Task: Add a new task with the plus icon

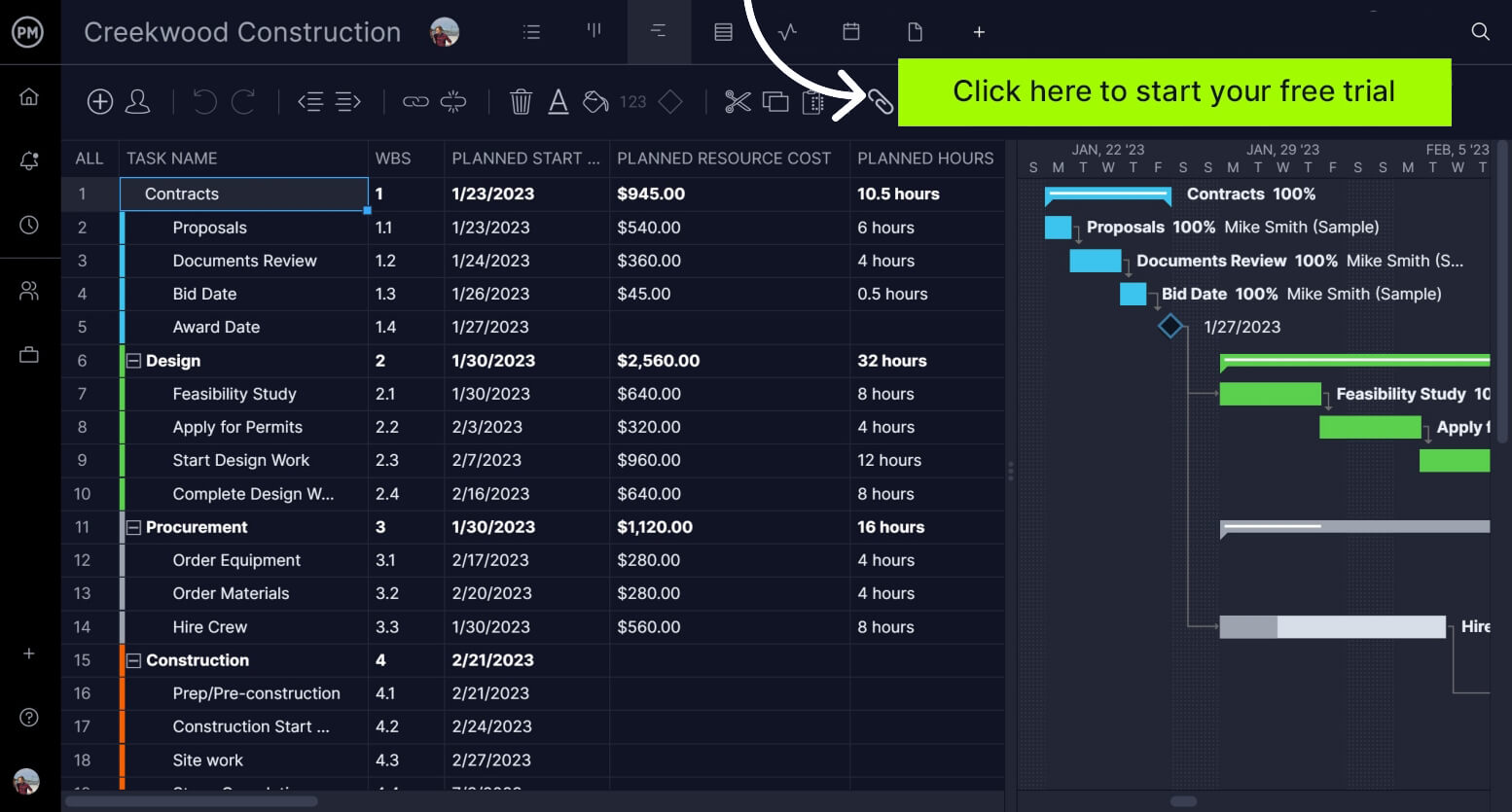Action: [99, 101]
